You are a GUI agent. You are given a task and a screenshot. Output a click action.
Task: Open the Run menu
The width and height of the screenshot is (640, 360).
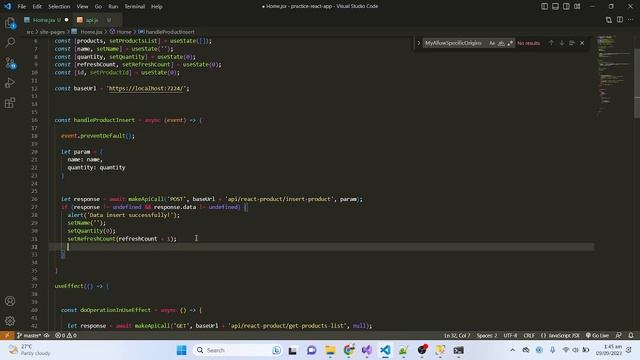(x=113, y=7)
